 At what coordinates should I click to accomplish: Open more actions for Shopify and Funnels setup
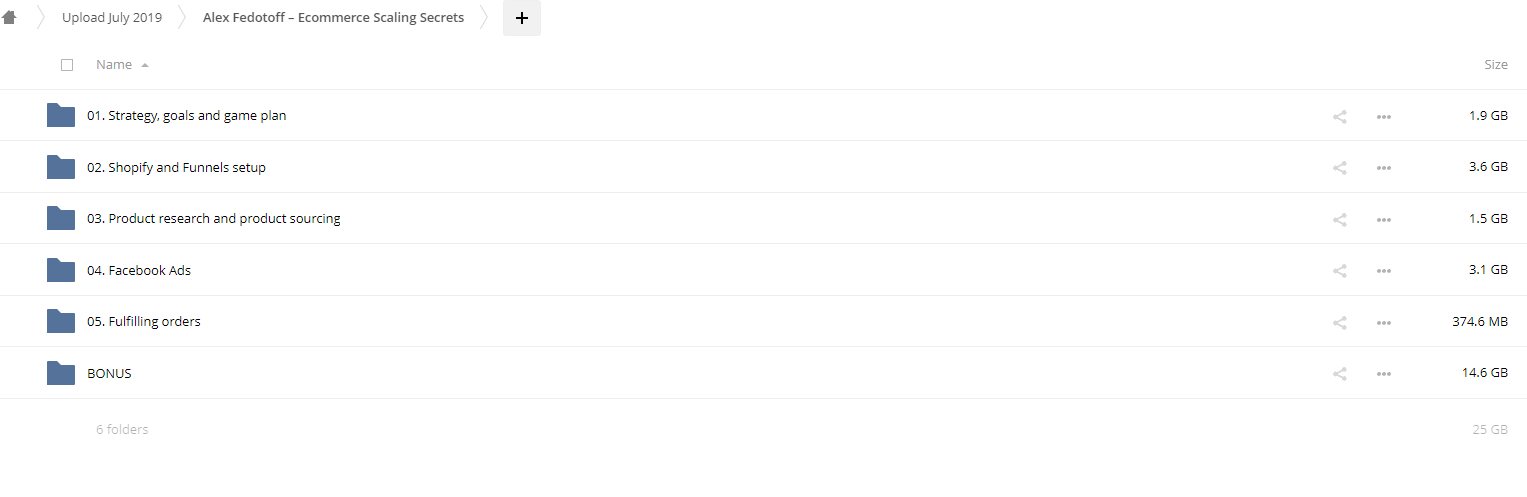pyautogui.click(x=1383, y=168)
